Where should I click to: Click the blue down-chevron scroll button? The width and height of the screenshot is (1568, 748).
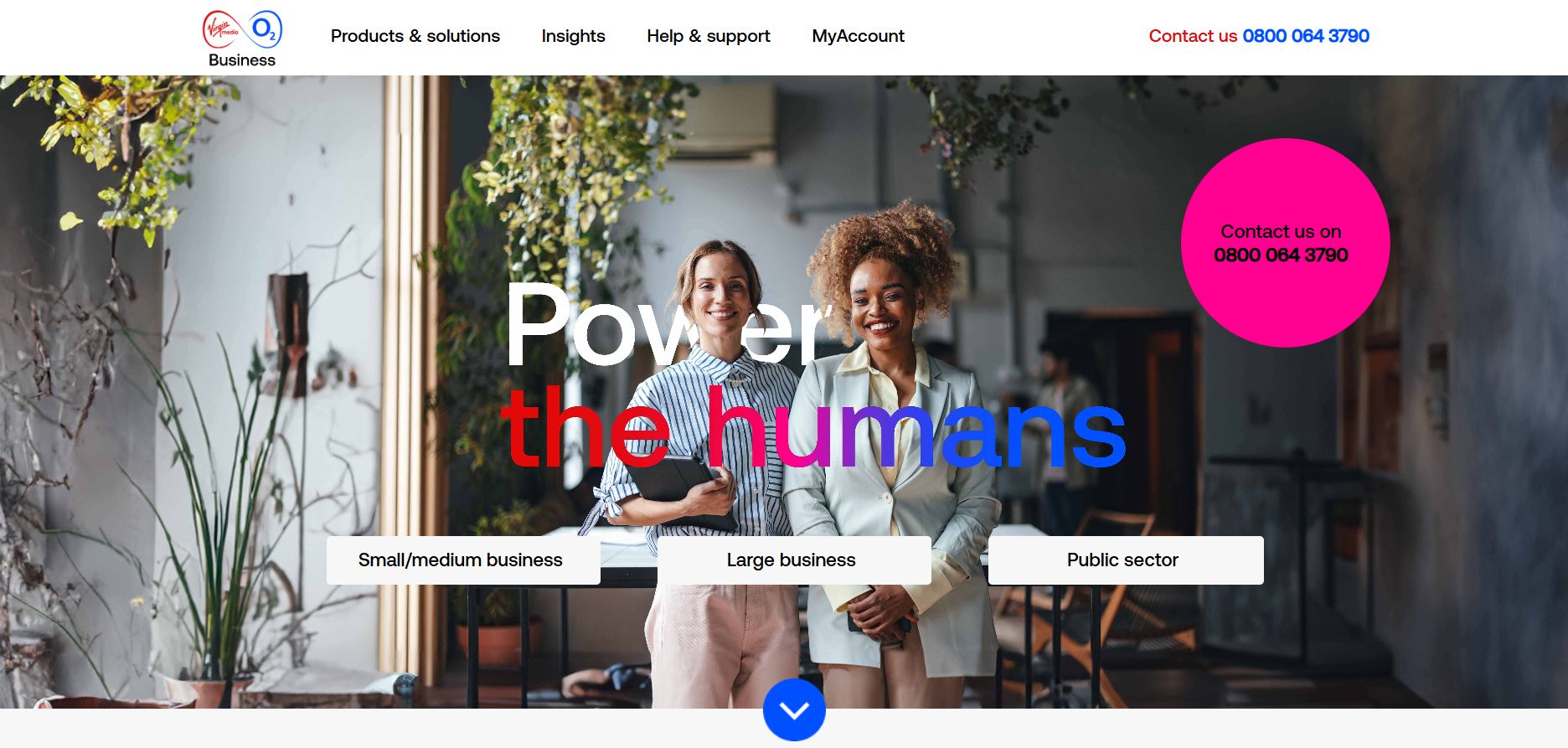click(x=794, y=709)
